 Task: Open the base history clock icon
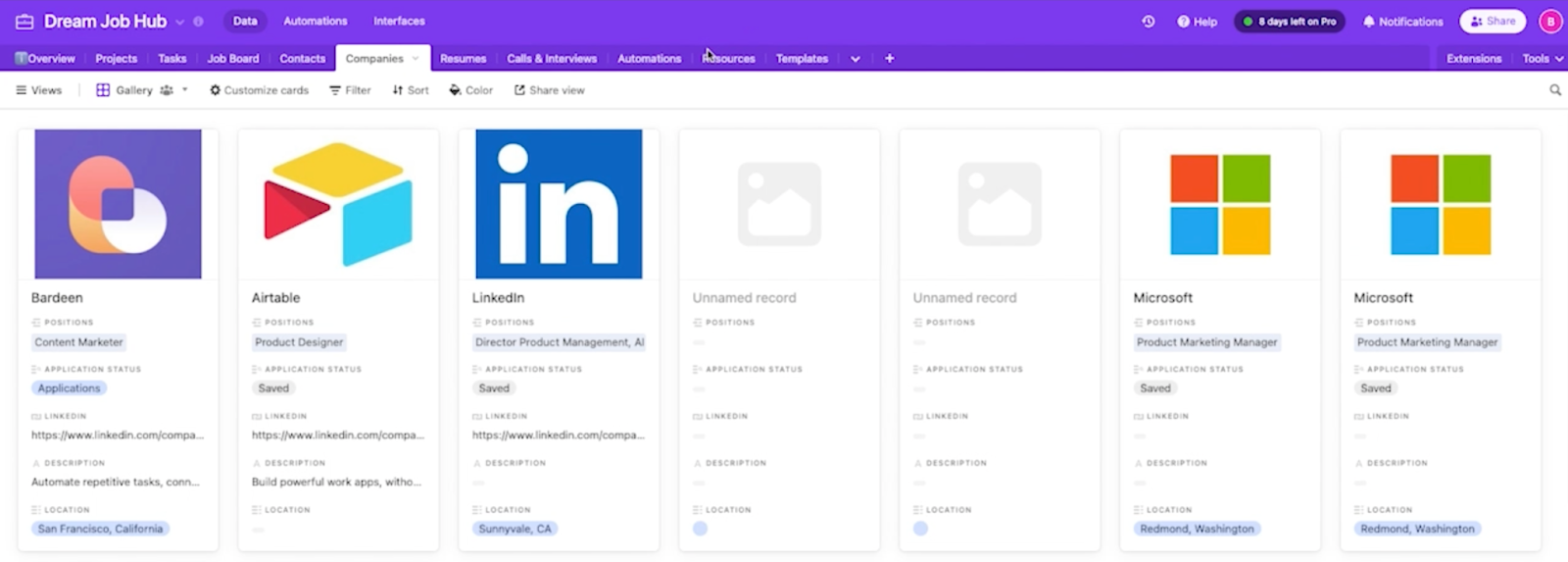1148,22
